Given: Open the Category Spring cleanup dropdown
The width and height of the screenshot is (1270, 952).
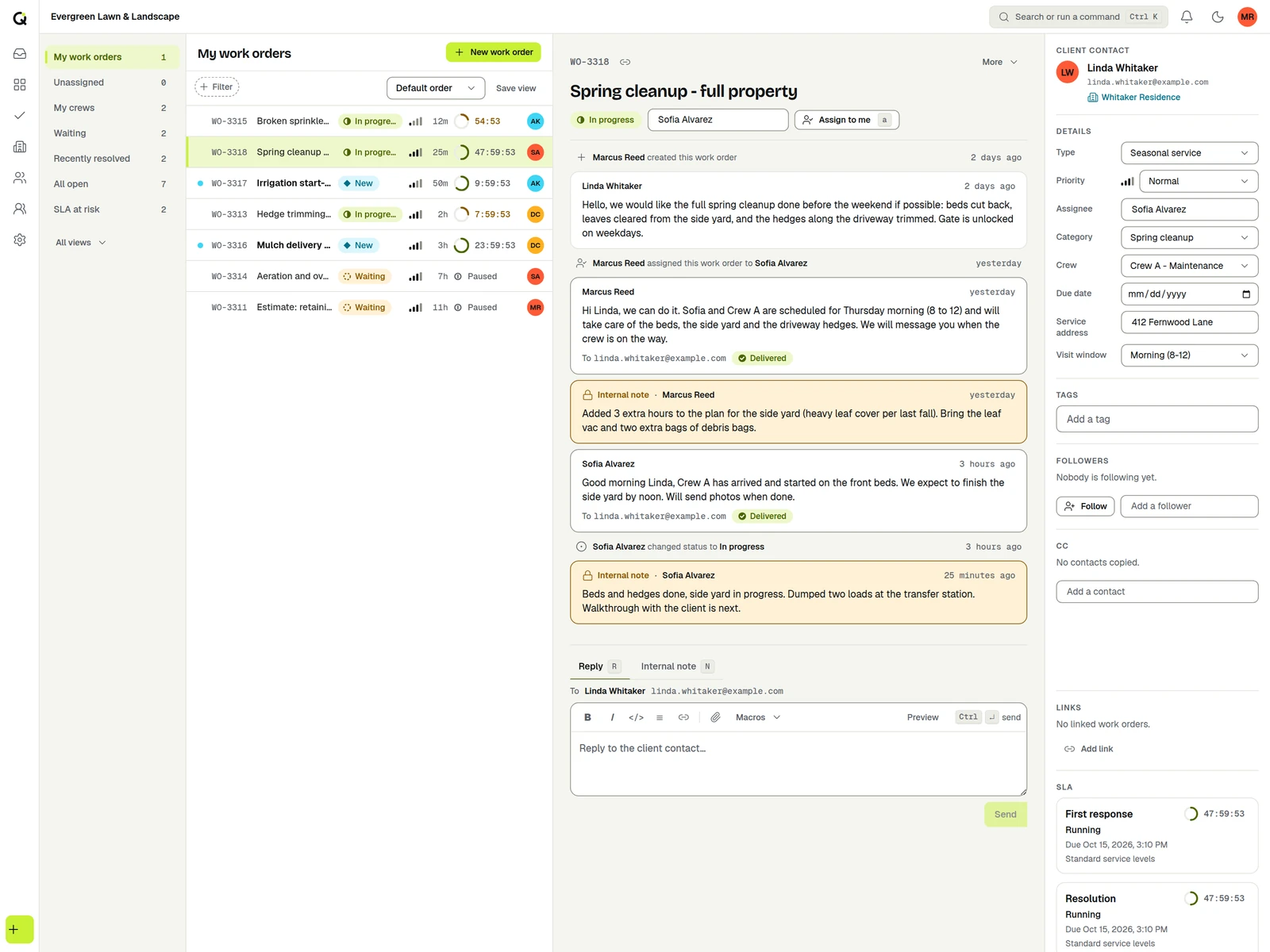Looking at the screenshot, I should point(1189,237).
